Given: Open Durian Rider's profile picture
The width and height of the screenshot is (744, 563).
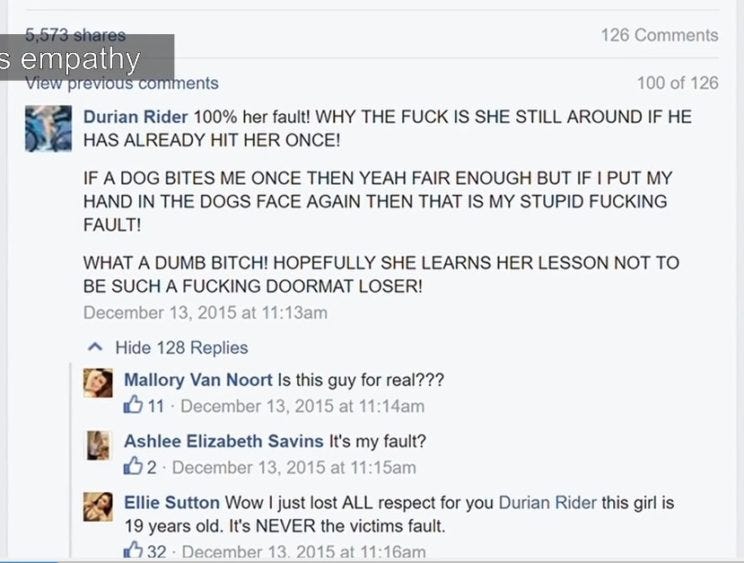Looking at the screenshot, I should [x=48, y=129].
